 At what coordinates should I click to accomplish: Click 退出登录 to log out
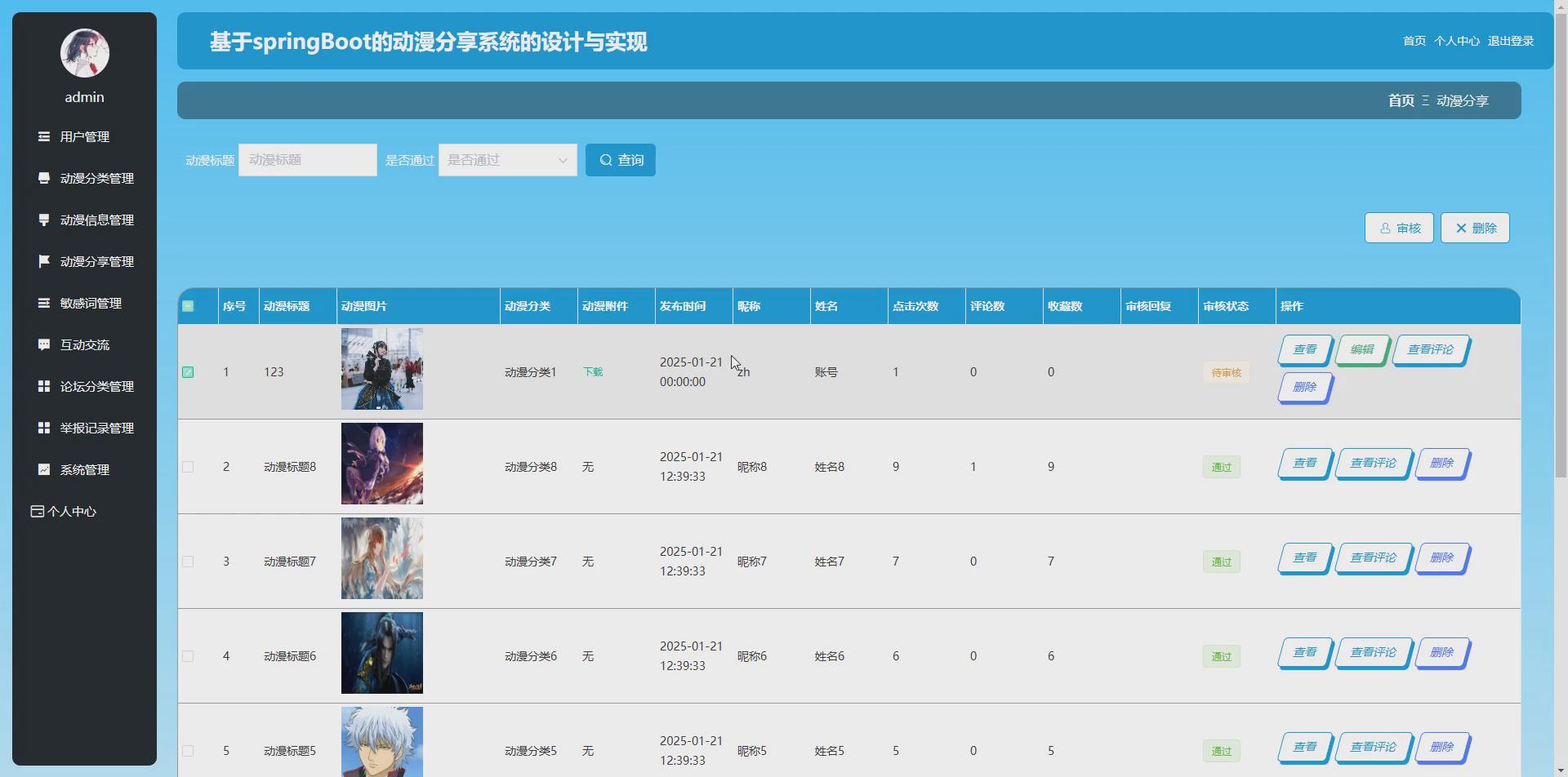(x=1511, y=41)
